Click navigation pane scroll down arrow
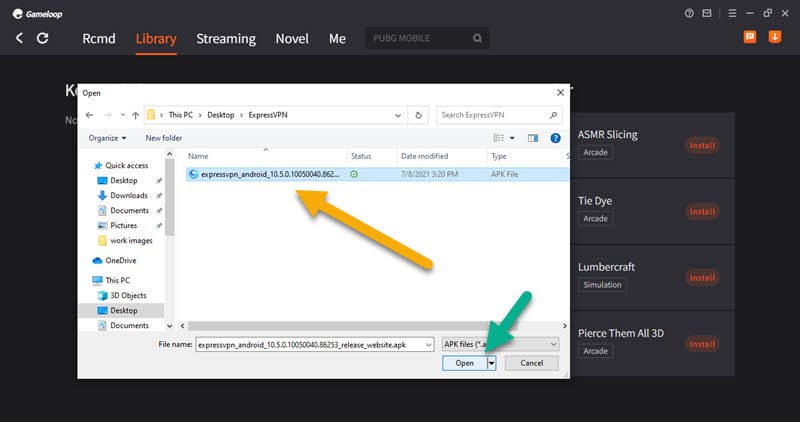Image resolution: width=800 pixels, height=422 pixels. [170, 326]
